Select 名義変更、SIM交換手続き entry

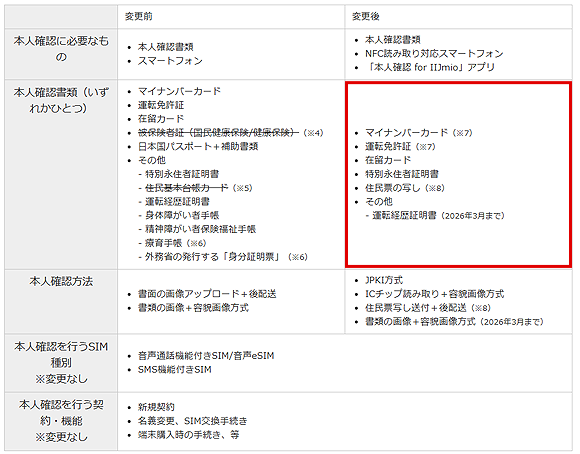pyautogui.click(x=192, y=421)
